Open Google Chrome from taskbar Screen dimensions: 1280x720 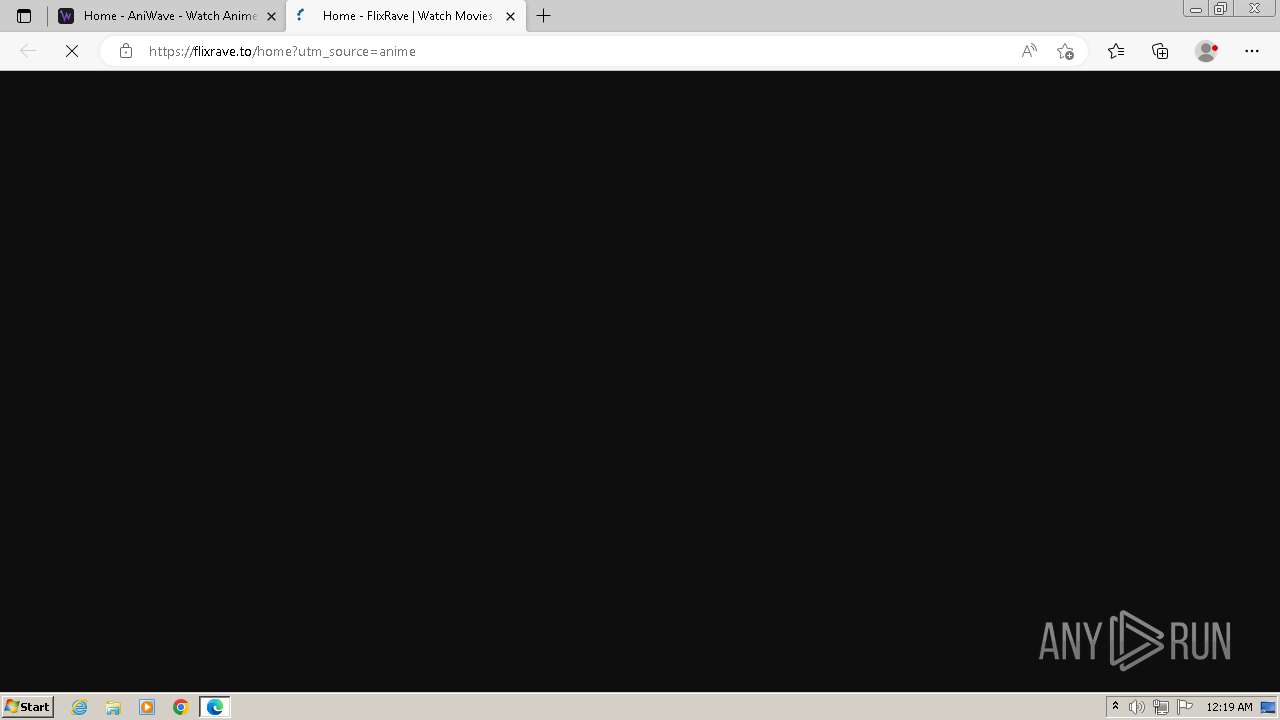181,707
